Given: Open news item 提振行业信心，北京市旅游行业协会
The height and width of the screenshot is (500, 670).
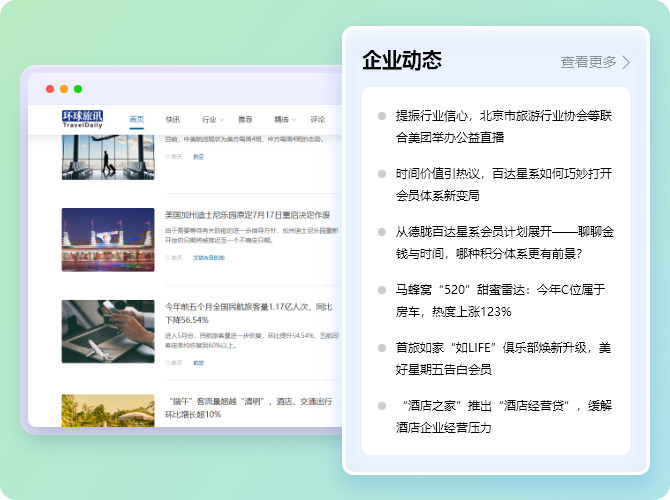Looking at the screenshot, I should click(504, 126).
